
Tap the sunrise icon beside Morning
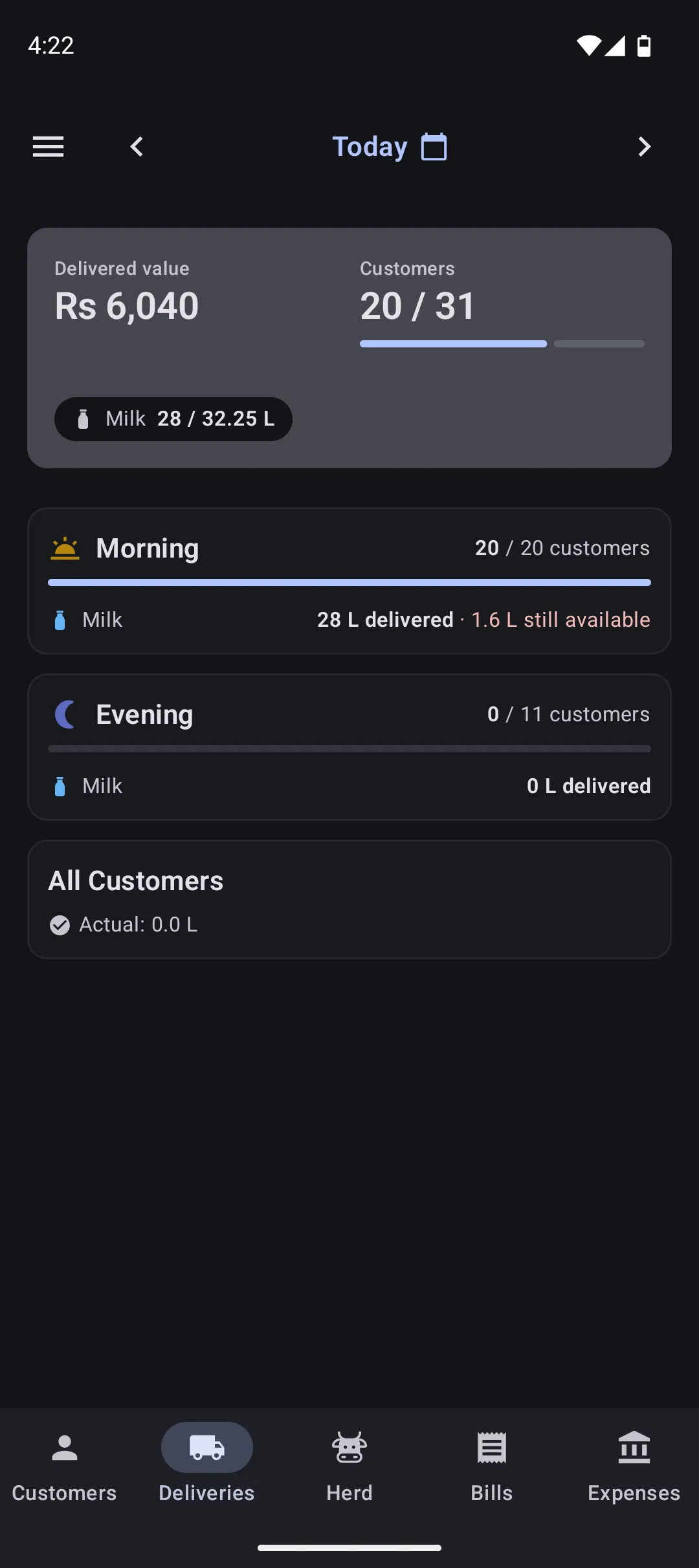tap(65, 549)
